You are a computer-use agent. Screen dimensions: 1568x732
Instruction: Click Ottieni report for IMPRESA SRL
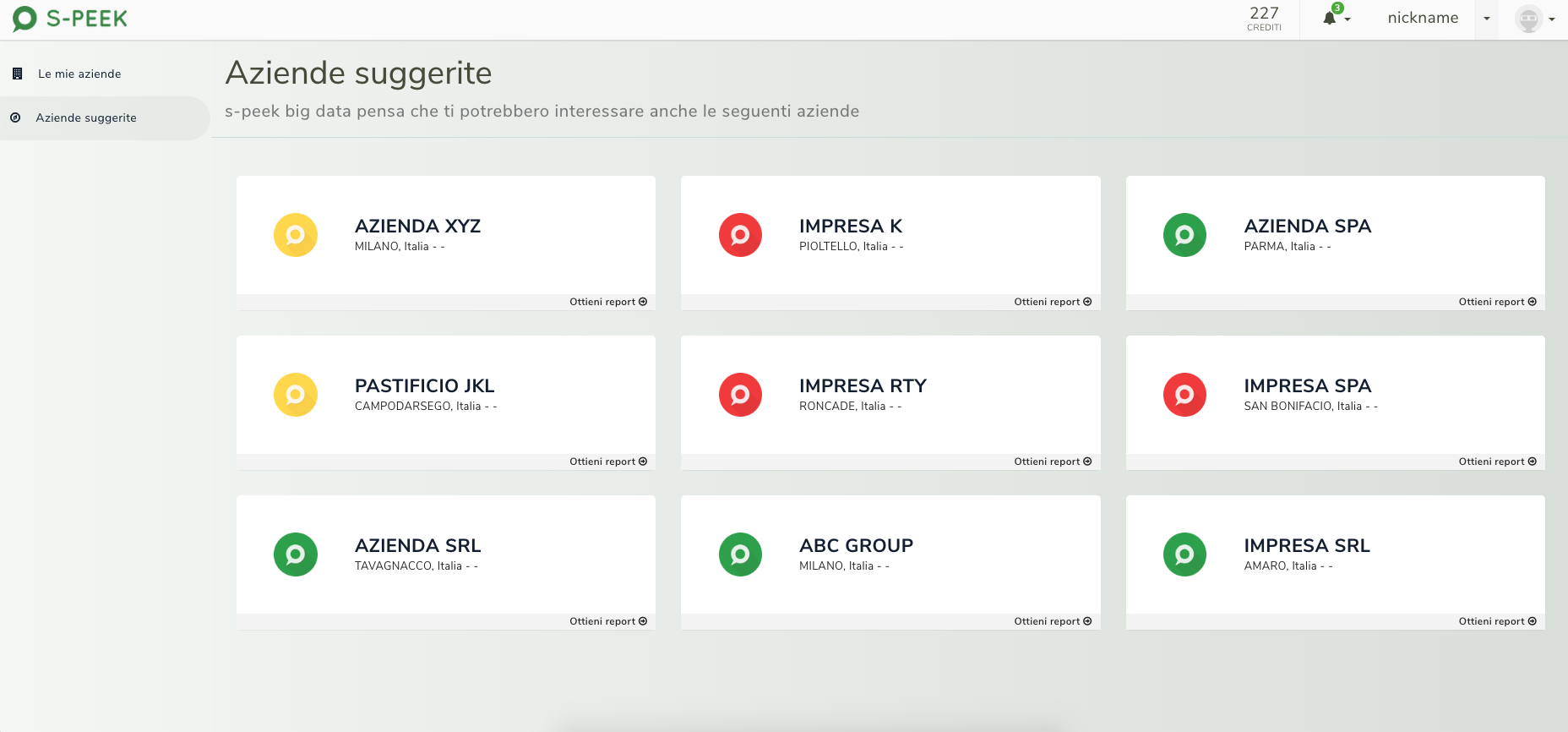click(x=1497, y=621)
